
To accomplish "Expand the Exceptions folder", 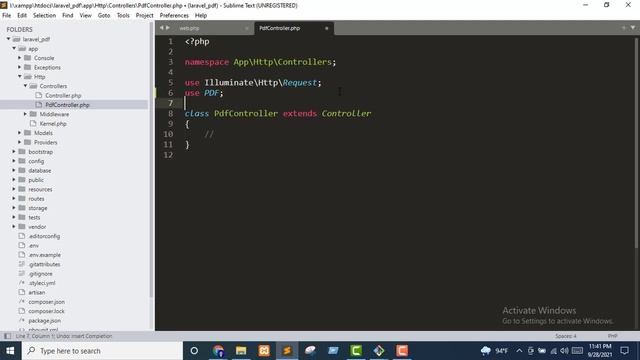I will coord(20,67).
